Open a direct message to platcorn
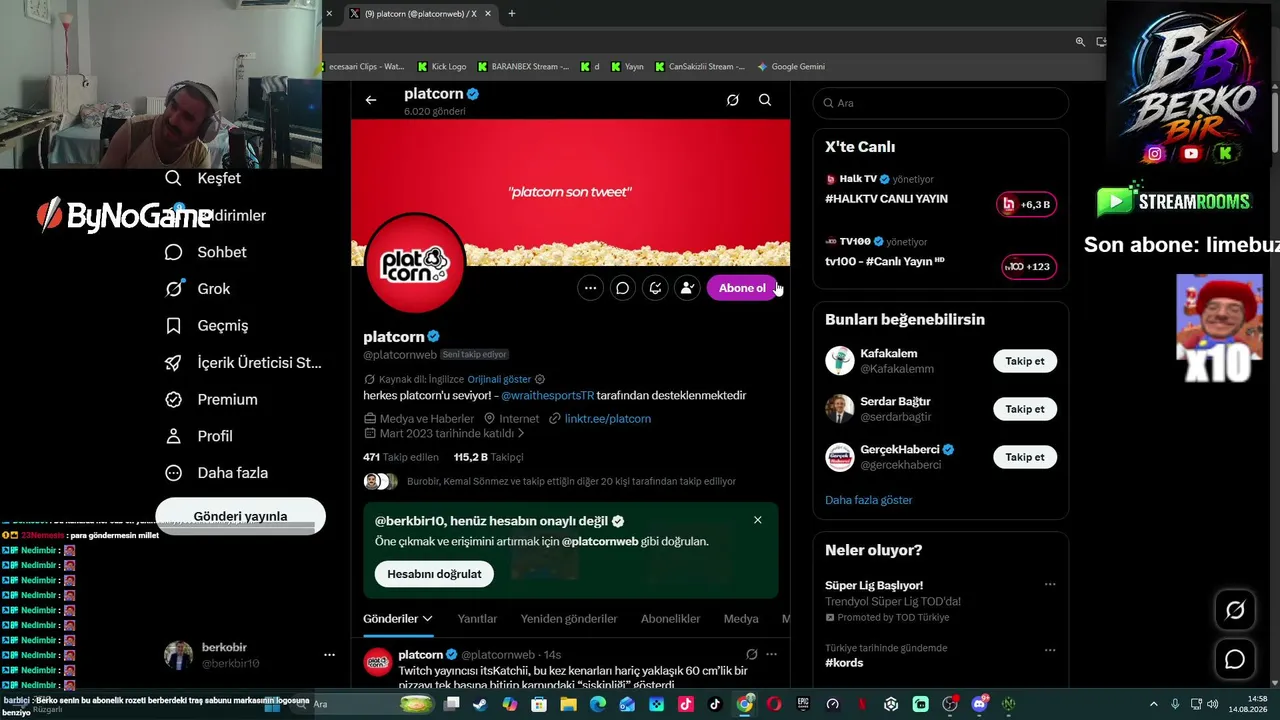Image resolution: width=1280 pixels, height=720 pixels. pos(622,288)
